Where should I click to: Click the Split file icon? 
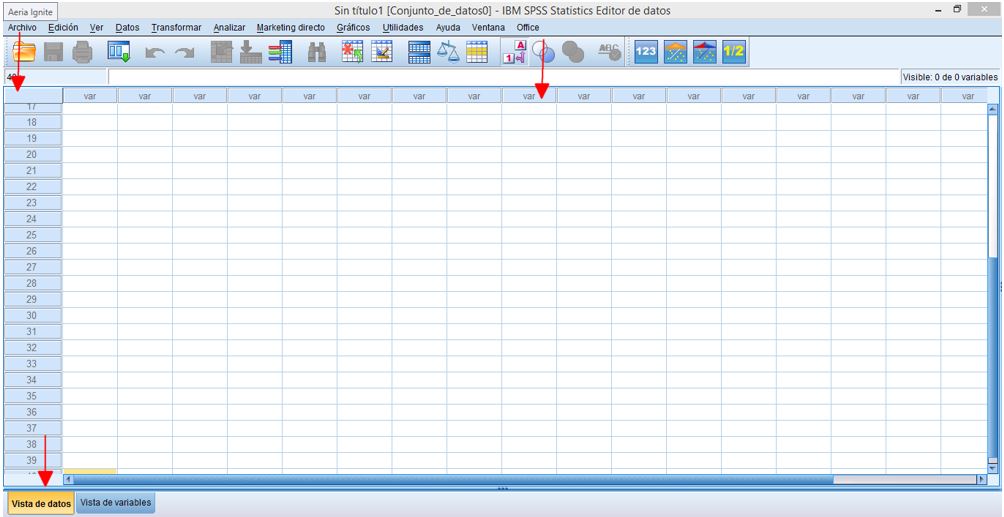tap(419, 53)
